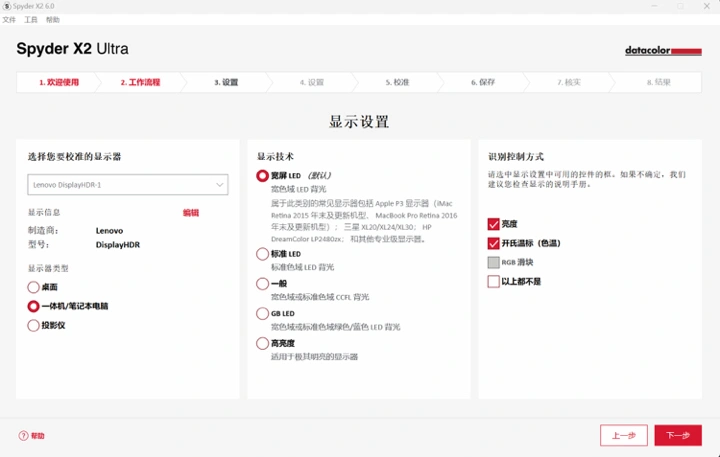Click the datacolor logo
720x457 pixels.
(x=663, y=51)
